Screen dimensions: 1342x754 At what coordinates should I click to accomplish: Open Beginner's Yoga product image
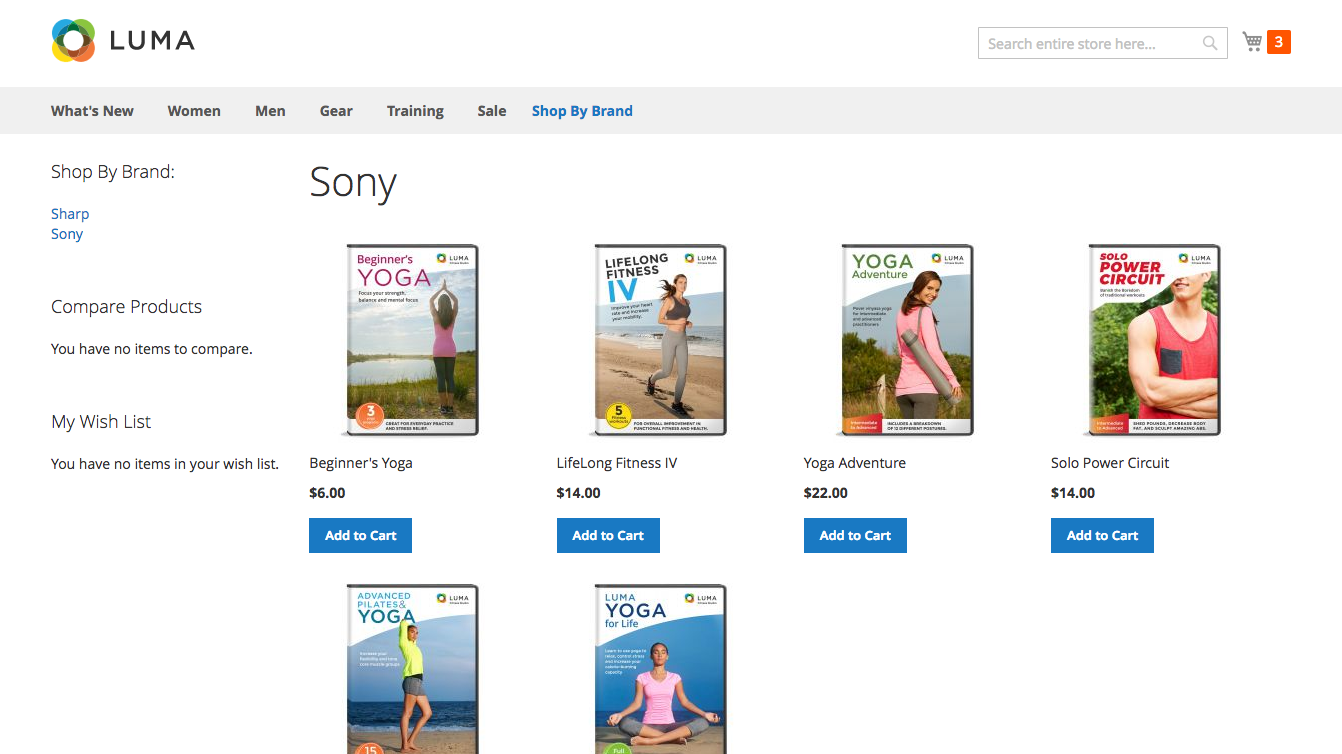tap(410, 340)
